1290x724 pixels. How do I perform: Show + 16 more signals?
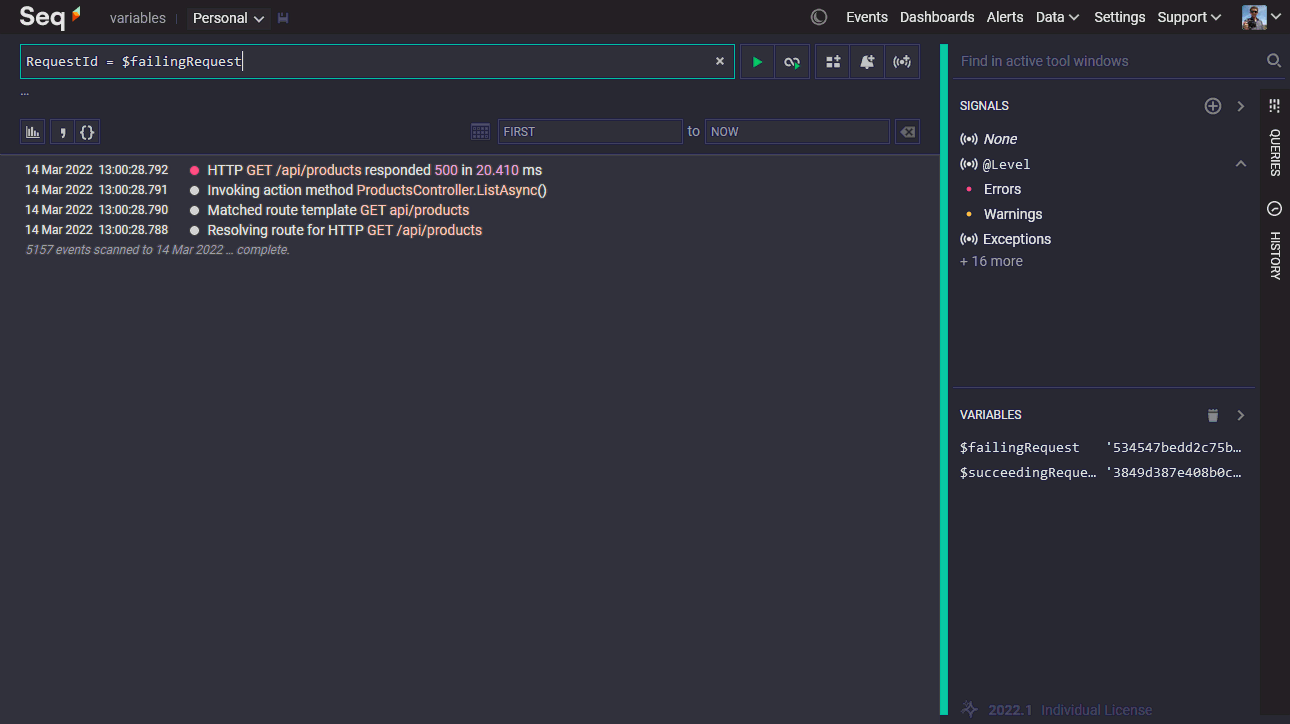point(991,261)
